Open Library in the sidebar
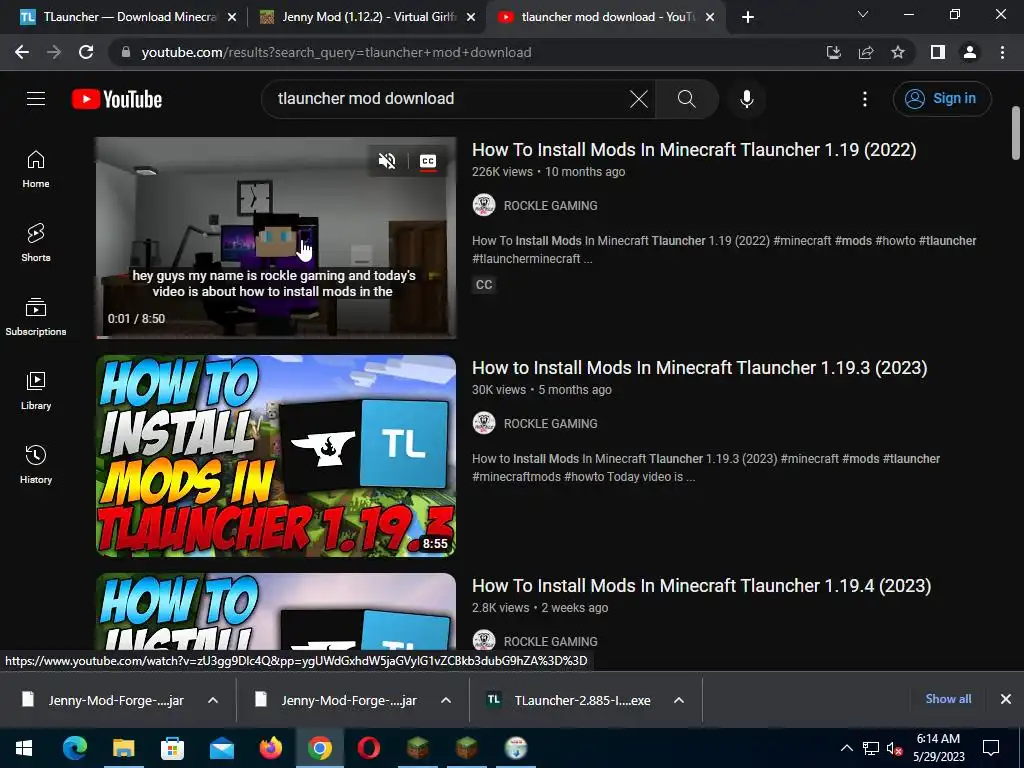The width and height of the screenshot is (1024, 768). (x=36, y=391)
